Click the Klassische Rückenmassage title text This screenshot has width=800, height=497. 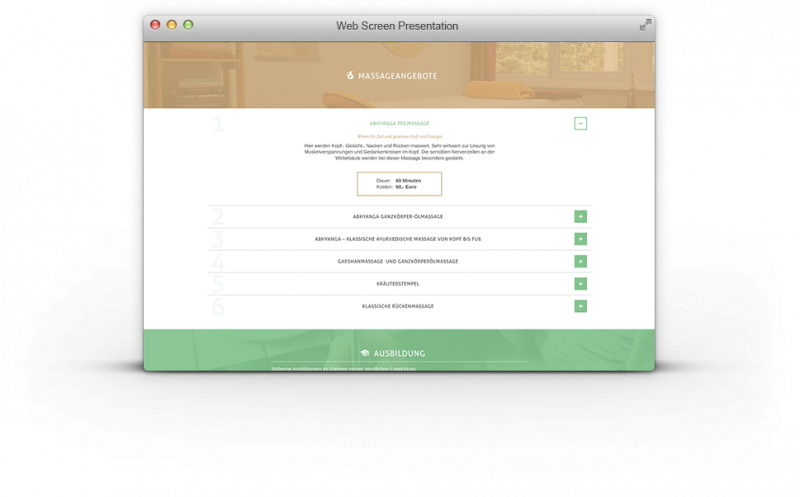[x=398, y=306]
